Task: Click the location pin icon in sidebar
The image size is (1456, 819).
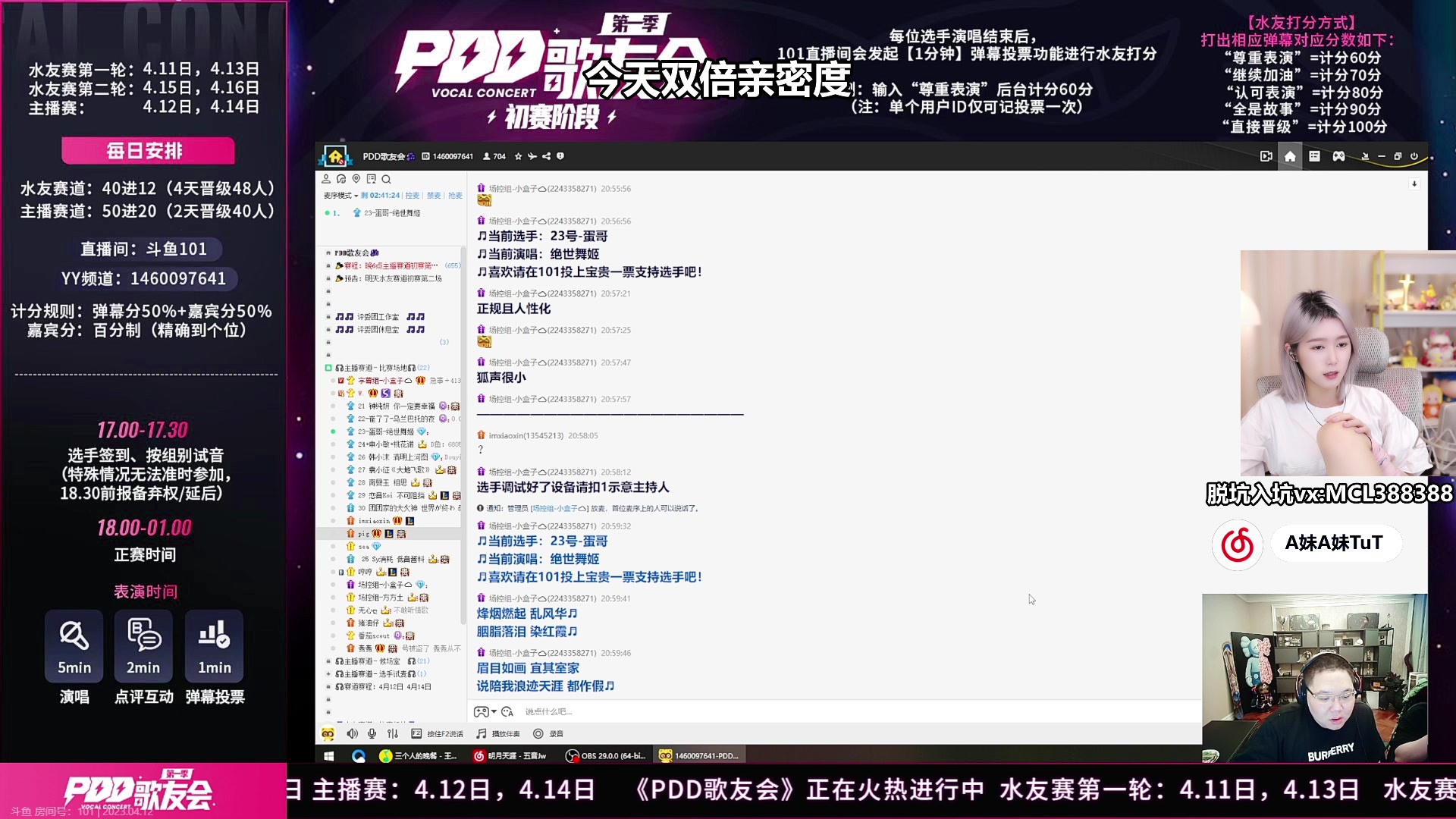Action: [x=356, y=179]
